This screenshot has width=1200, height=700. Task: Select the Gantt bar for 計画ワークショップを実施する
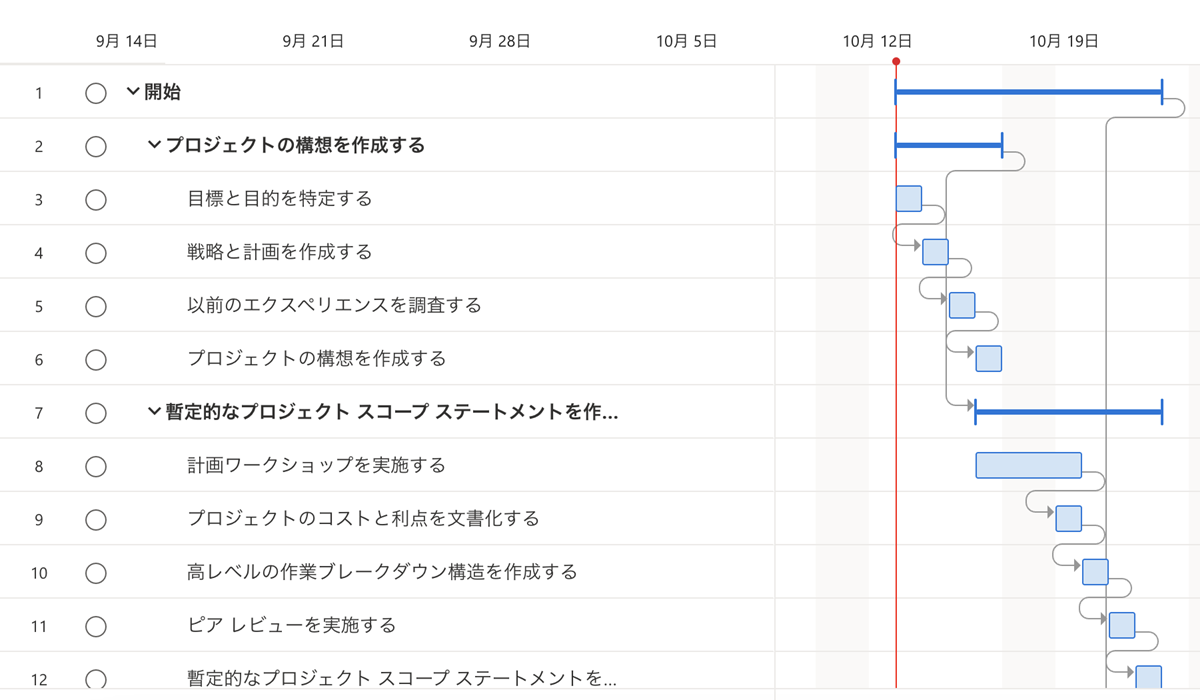coord(1028,465)
